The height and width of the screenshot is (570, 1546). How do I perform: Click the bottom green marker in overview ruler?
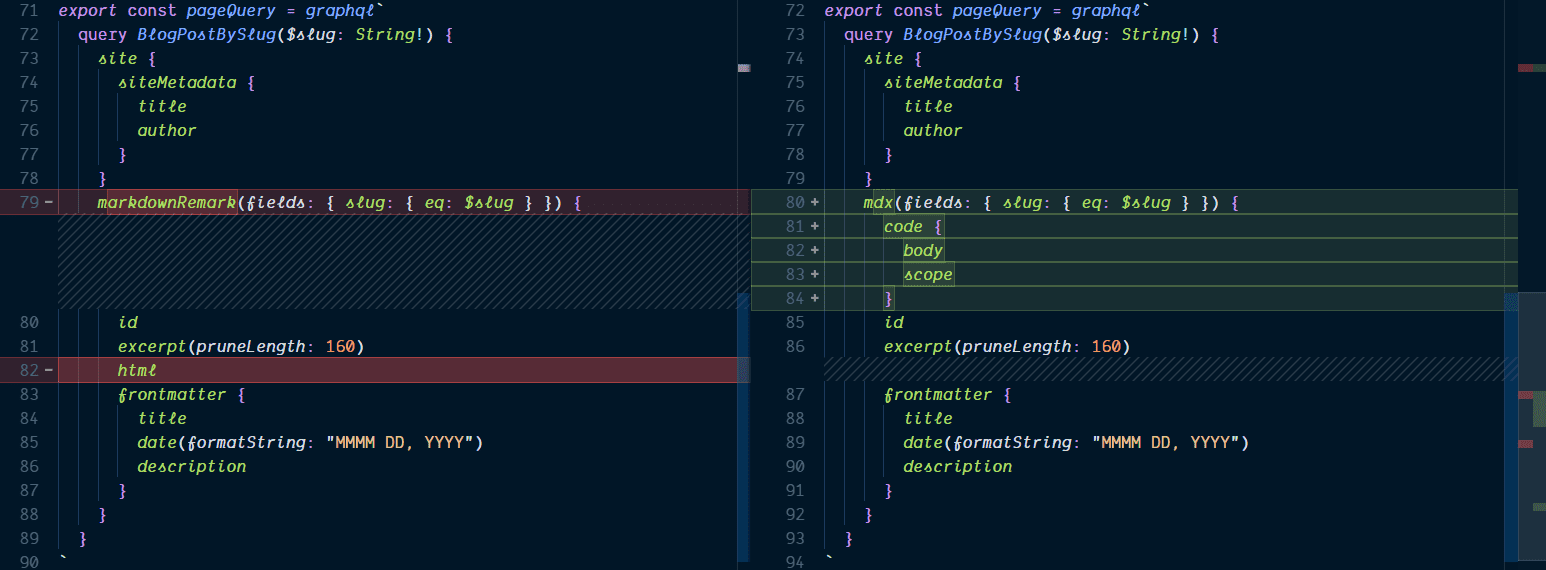(1538, 507)
